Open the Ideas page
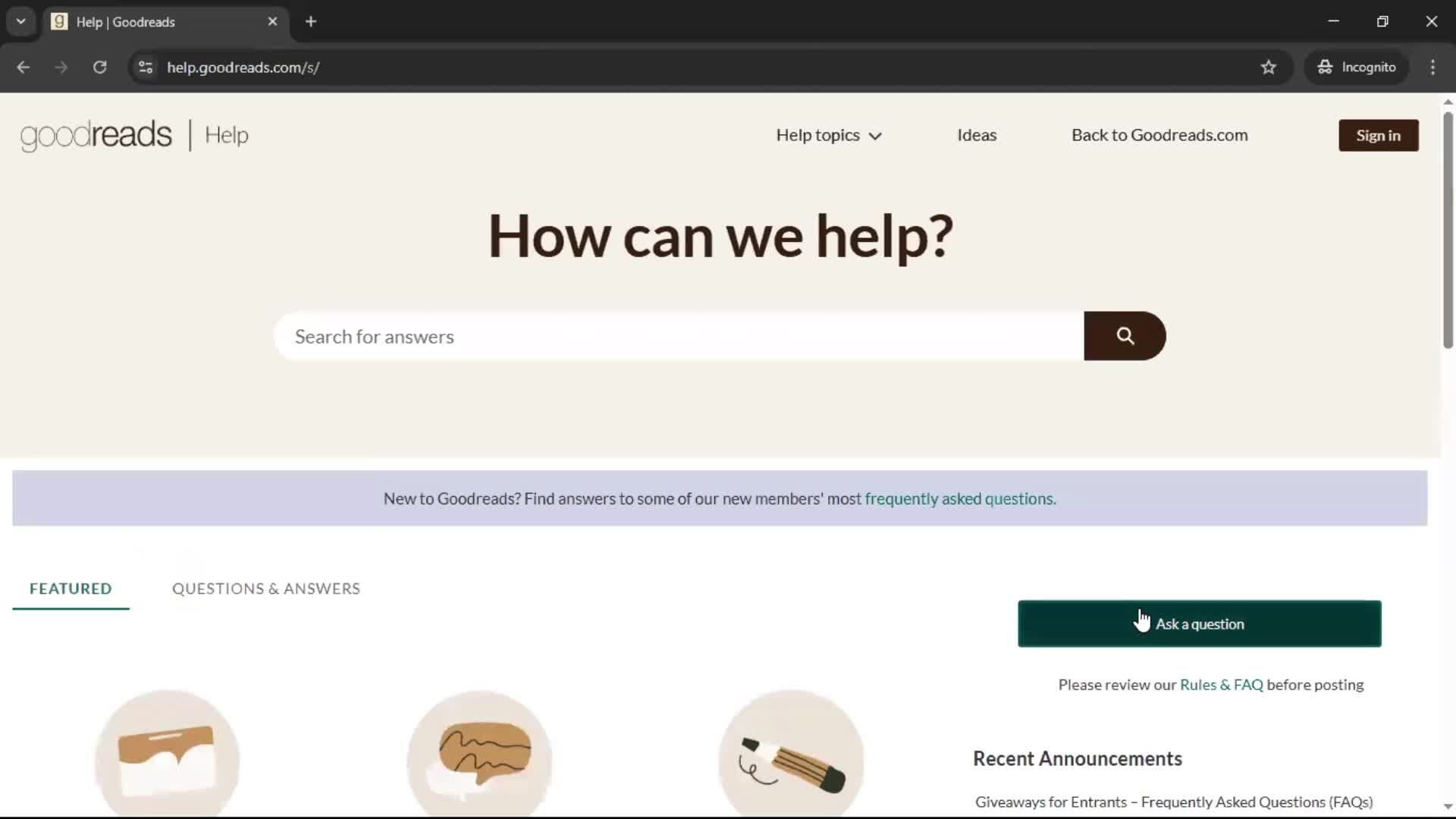The height and width of the screenshot is (819, 1456). pyautogui.click(x=977, y=135)
